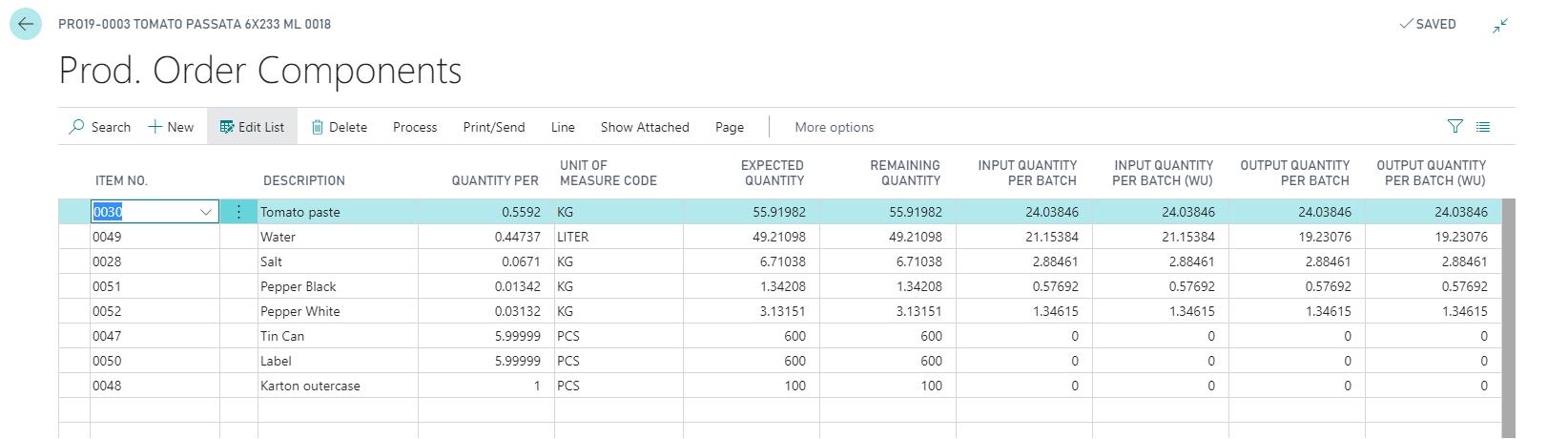Toggle Edit List mode
Image resolution: width=1568 pixels, height=439 pixels.
pos(252,127)
